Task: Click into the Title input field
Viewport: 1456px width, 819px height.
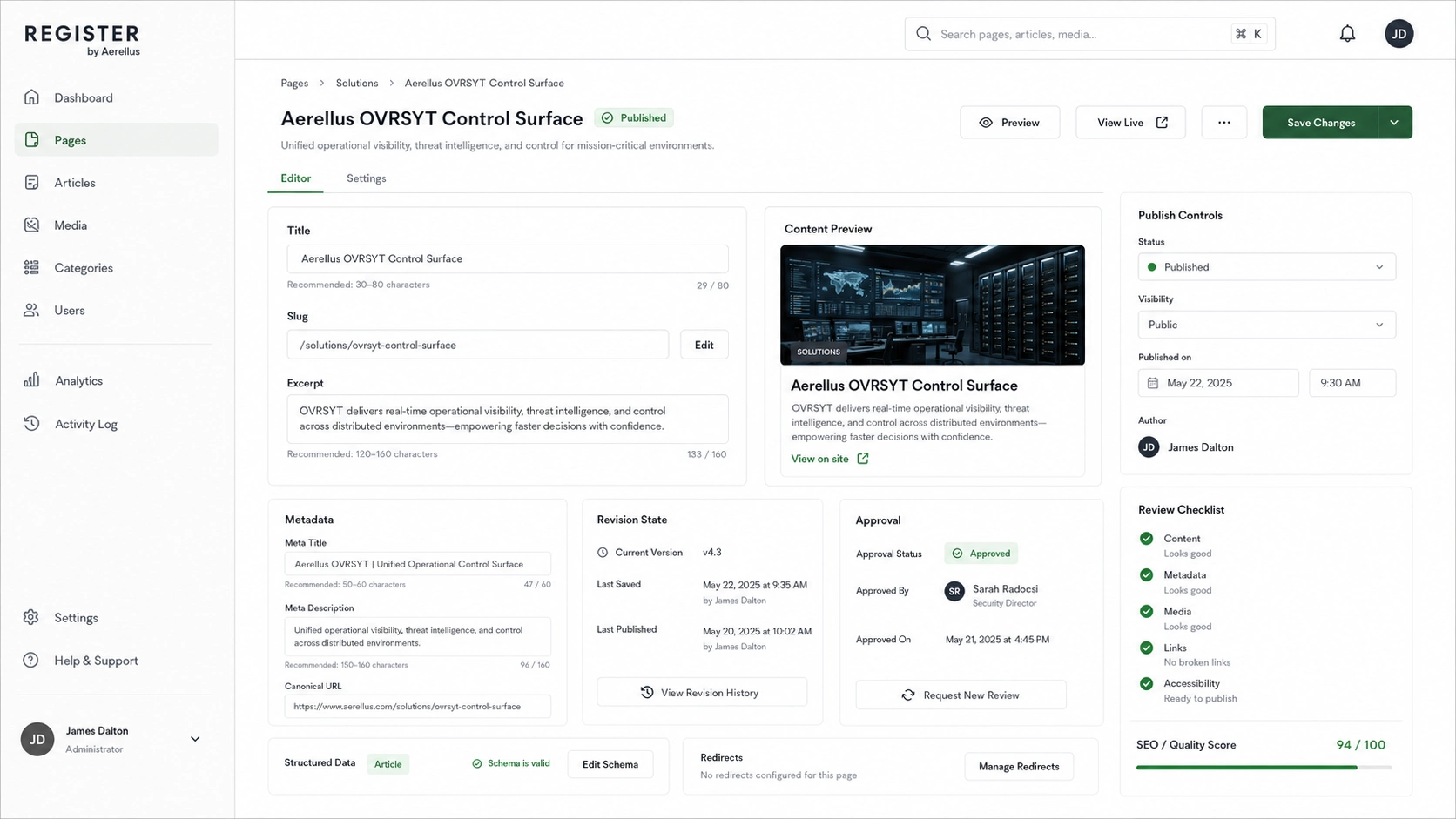Action: [x=508, y=258]
